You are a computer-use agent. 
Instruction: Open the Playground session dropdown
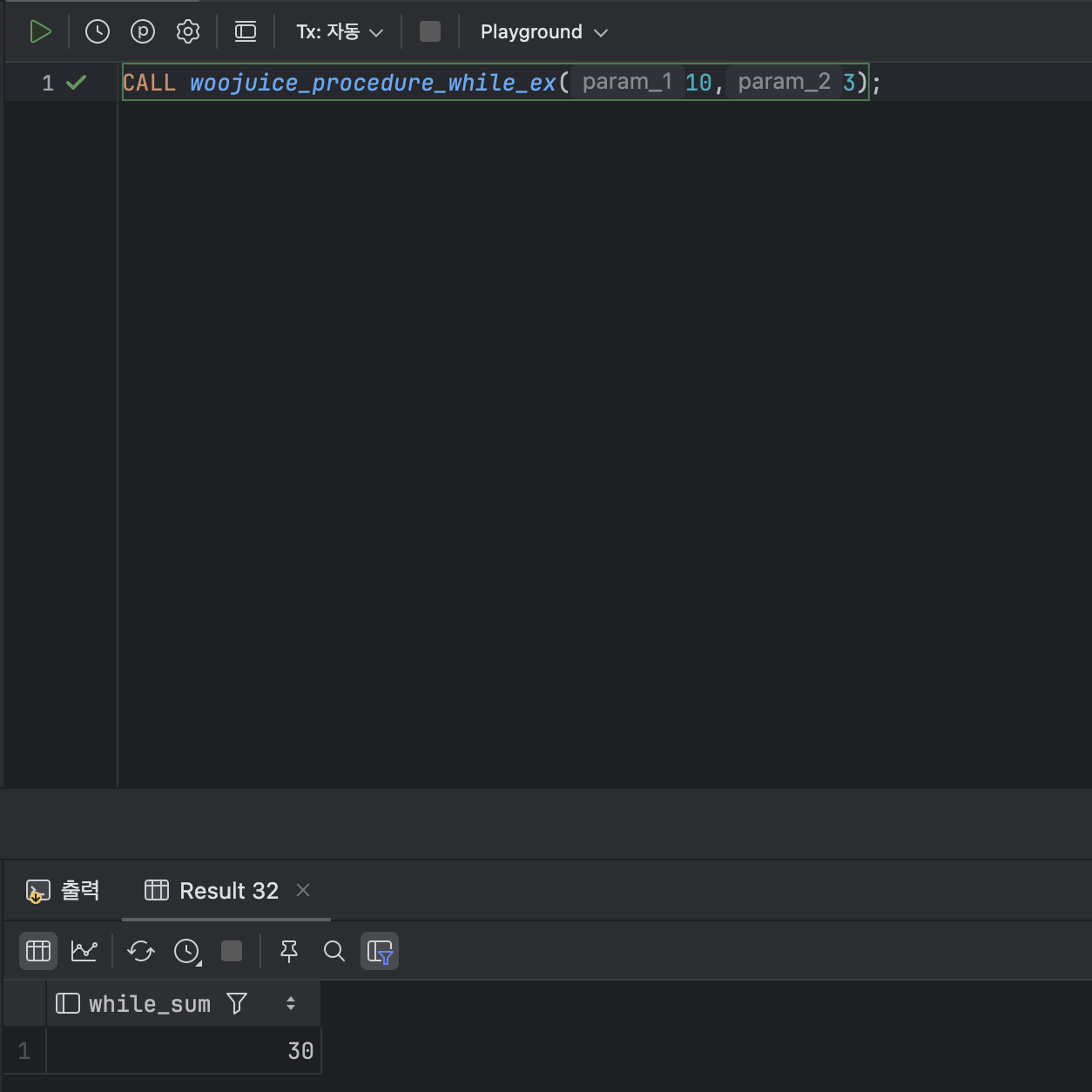(543, 32)
